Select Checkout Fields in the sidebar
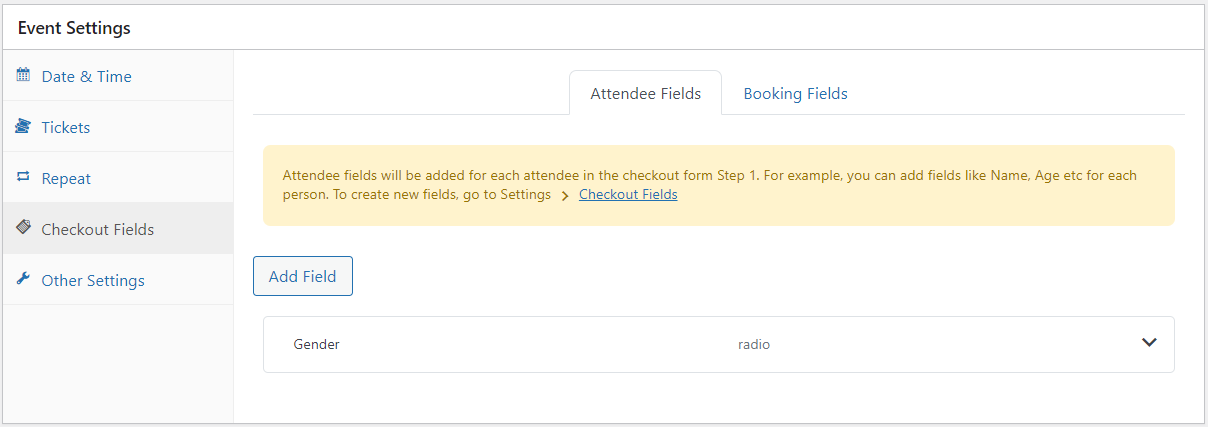This screenshot has height=427, width=1208. [x=97, y=229]
